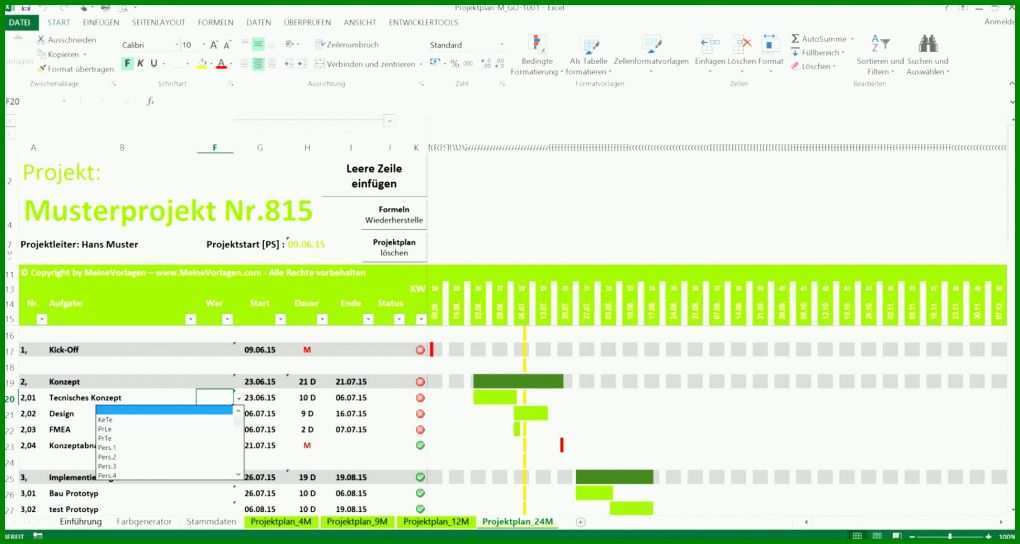Open Bedingte Formatierung
The width and height of the screenshot is (1020, 544).
click(x=537, y=55)
